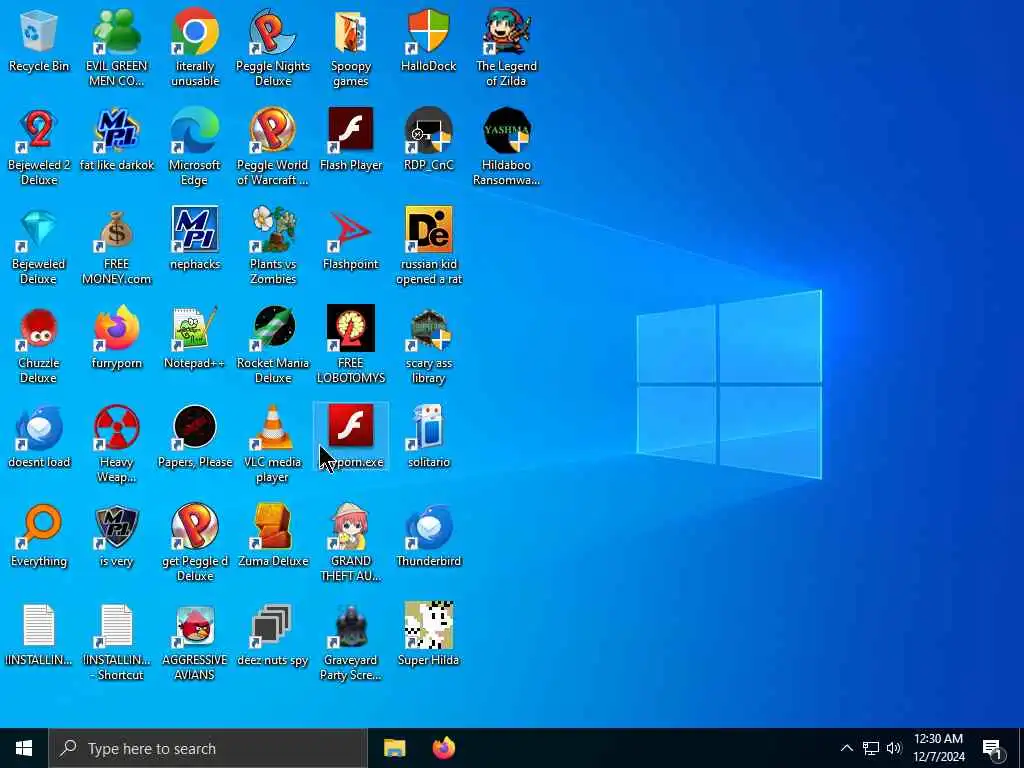
Task: Click the Type here to search box
Action: tap(208, 748)
